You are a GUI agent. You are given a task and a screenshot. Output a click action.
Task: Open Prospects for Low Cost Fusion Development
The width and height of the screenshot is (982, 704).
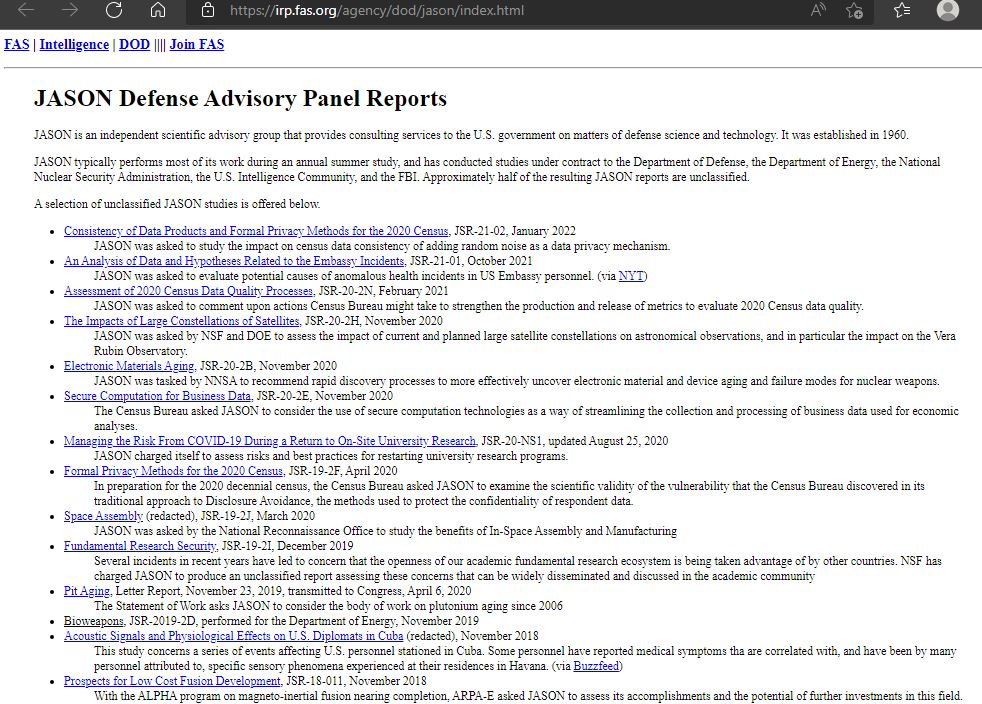pyautogui.click(x=172, y=682)
